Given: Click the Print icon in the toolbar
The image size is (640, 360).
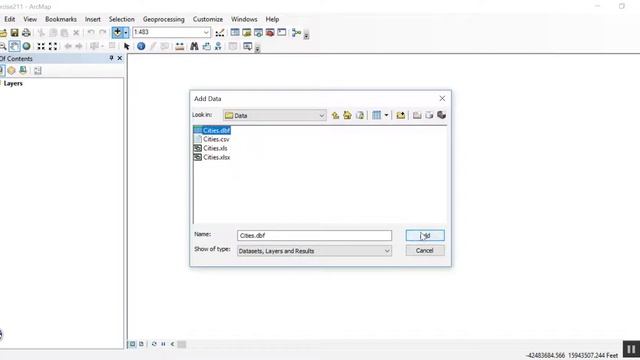Looking at the screenshot, I should coord(26,33).
